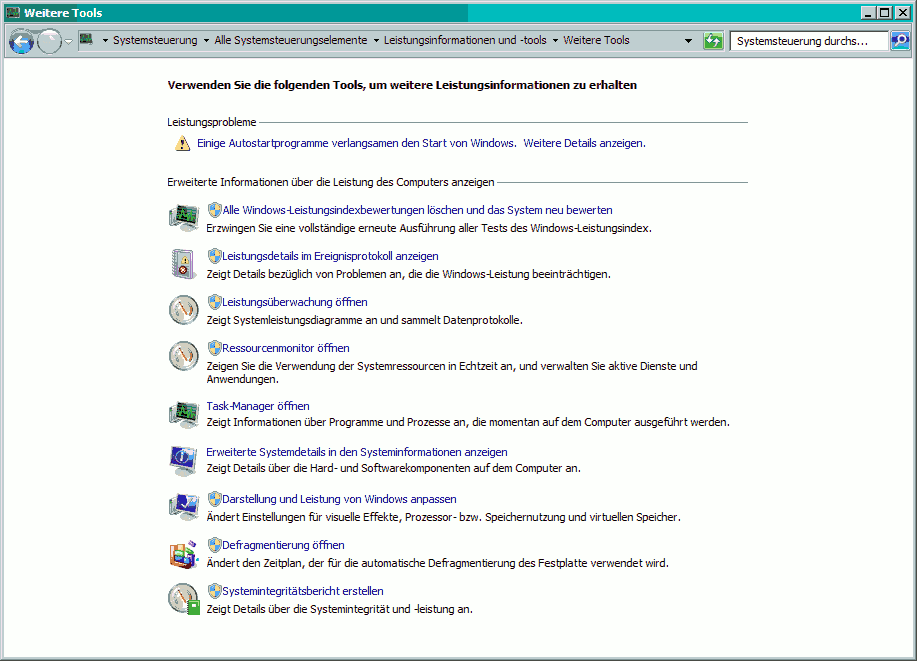Viewport: 917px width, 661px height.
Task: Click the window icon in title bar
Action: (x=13, y=12)
